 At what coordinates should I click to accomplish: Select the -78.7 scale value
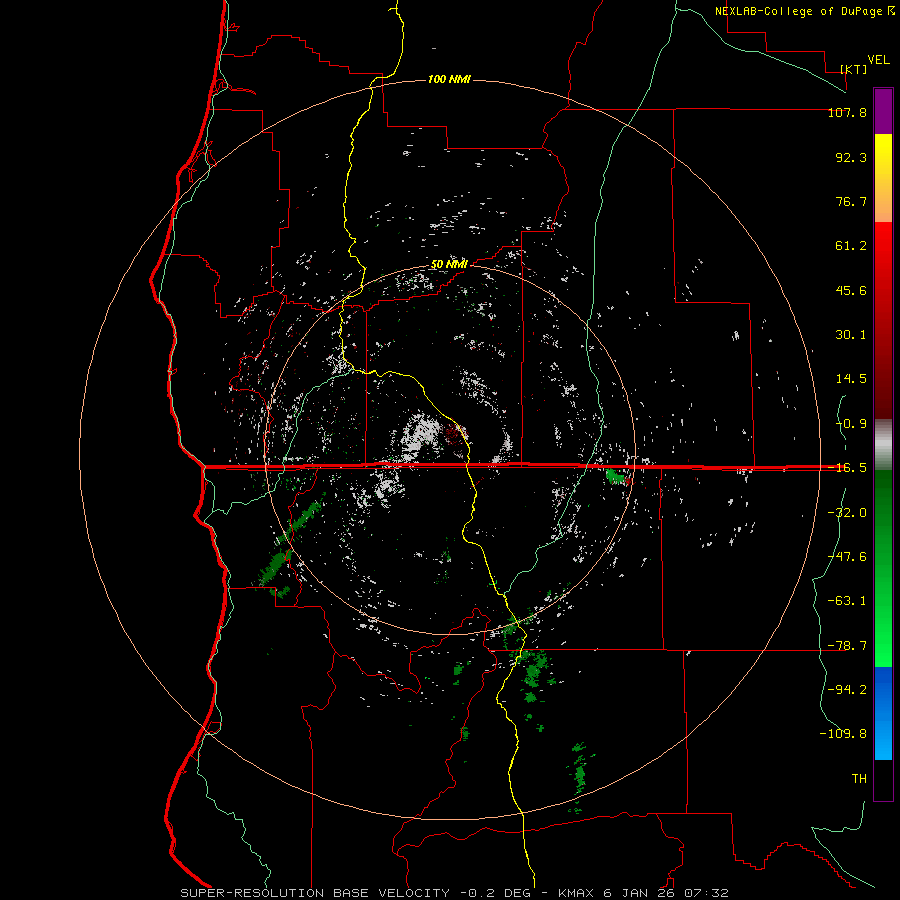pyautogui.click(x=847, y=646)
